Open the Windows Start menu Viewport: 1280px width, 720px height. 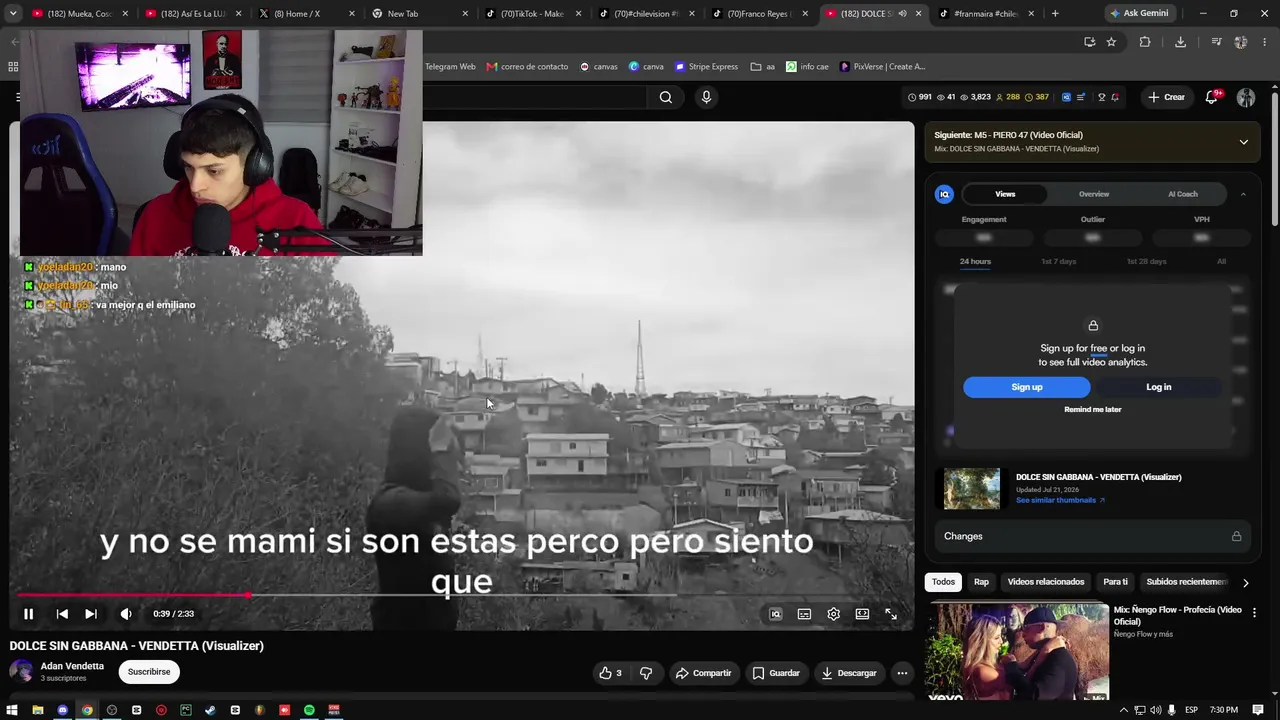[x=12, y=710]
